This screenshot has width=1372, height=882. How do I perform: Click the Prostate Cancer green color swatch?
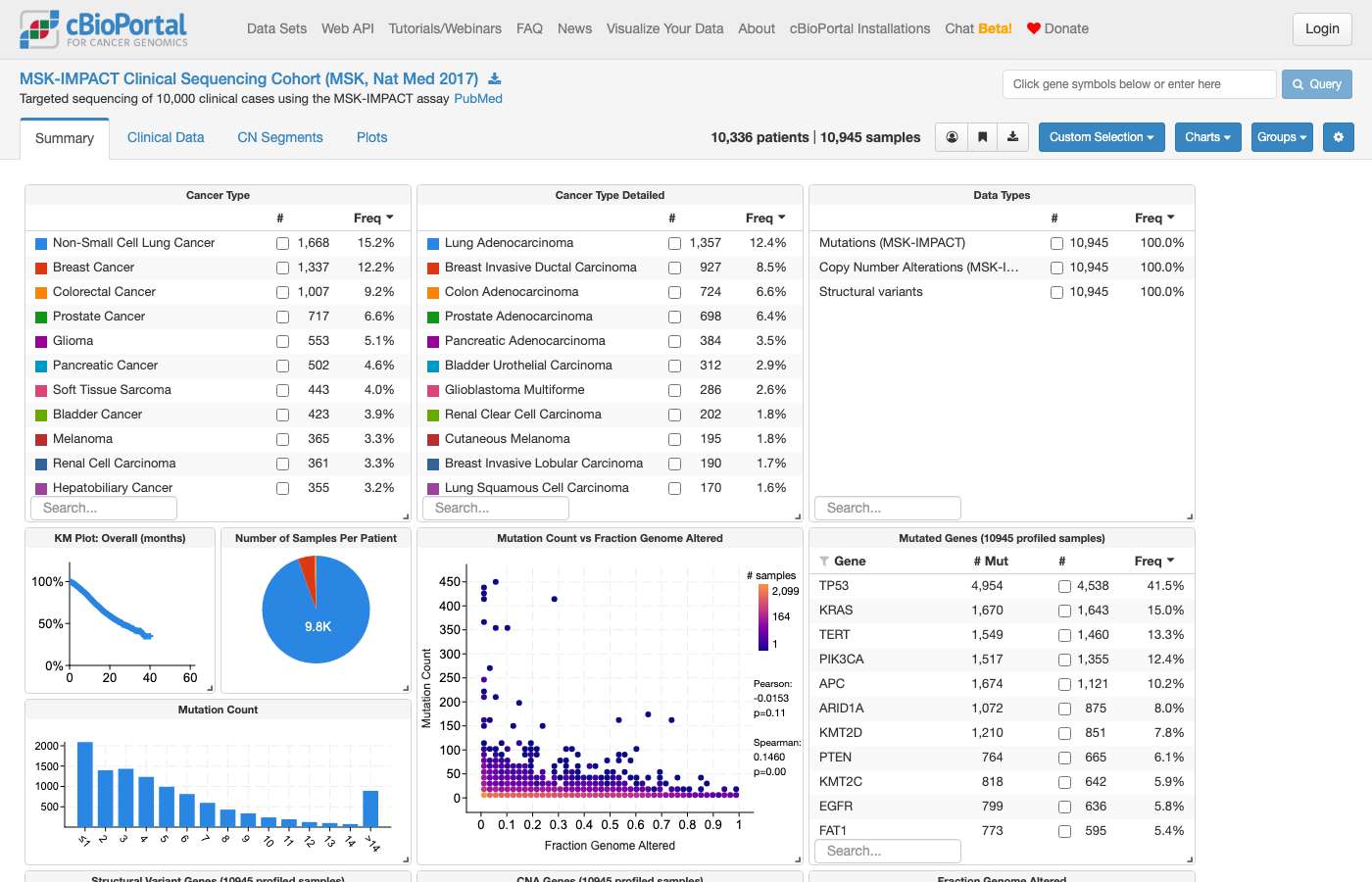(41, 317)
